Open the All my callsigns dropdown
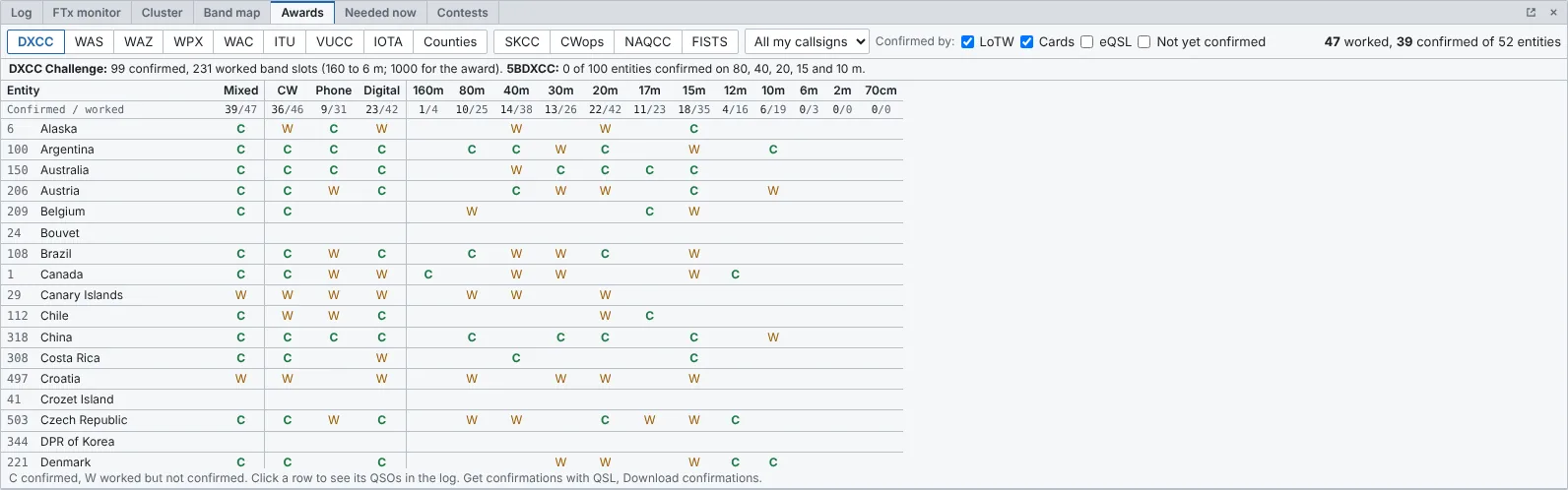 pos(807,41)
